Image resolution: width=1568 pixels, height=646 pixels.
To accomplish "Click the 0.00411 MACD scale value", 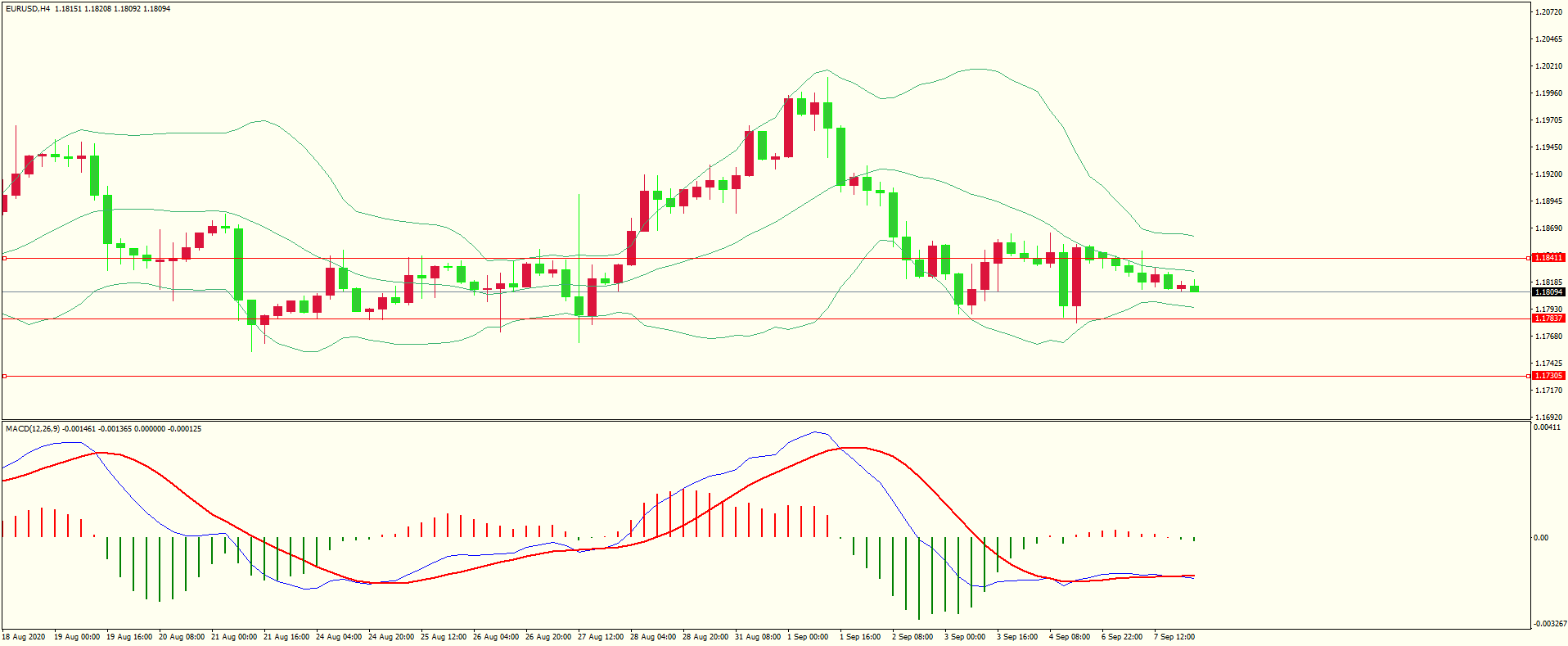I will (1548, 427).
